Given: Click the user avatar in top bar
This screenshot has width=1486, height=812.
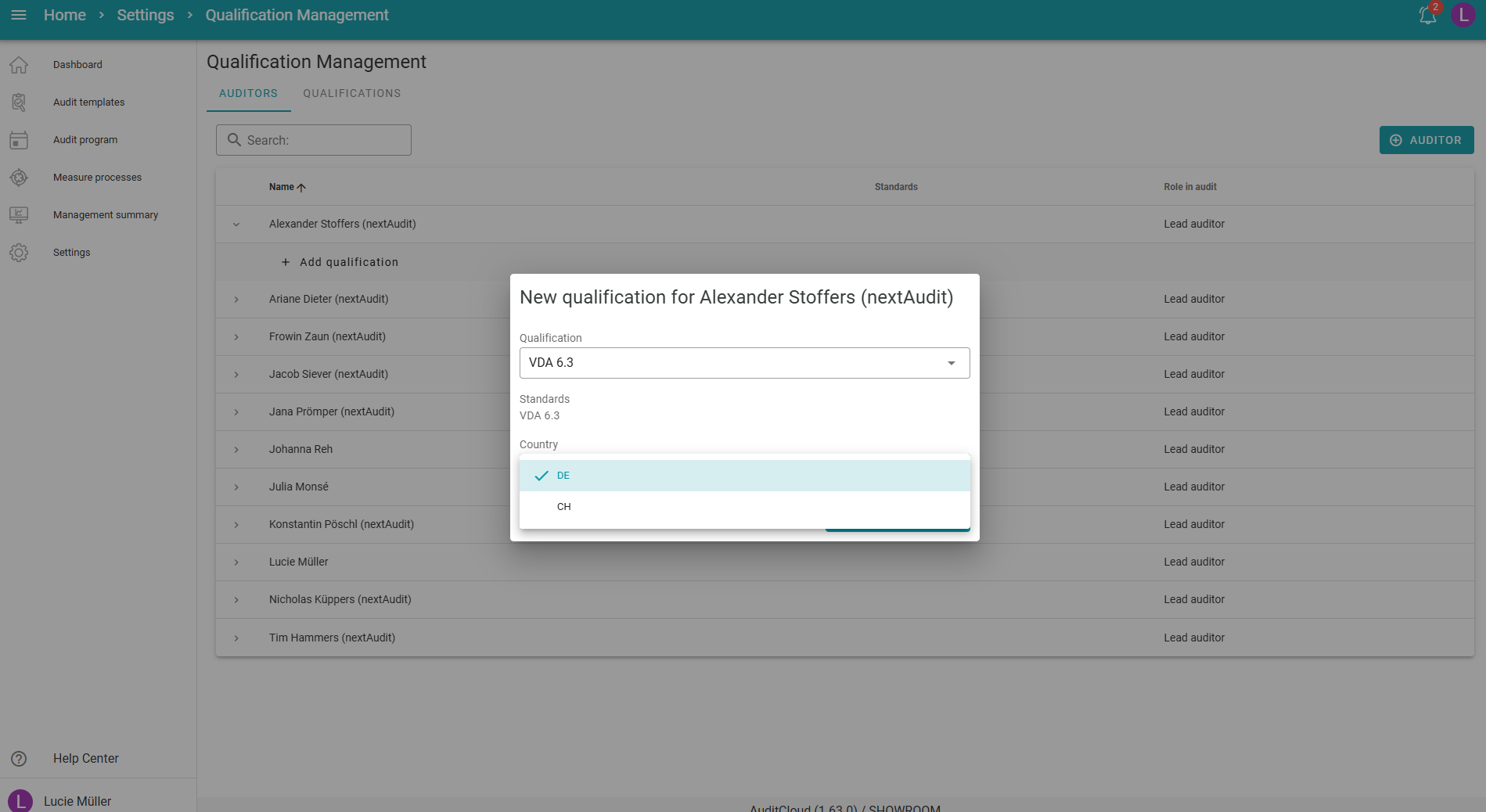Looking at the screenshot, I should pyautogui.click(x=1463, y=16).
